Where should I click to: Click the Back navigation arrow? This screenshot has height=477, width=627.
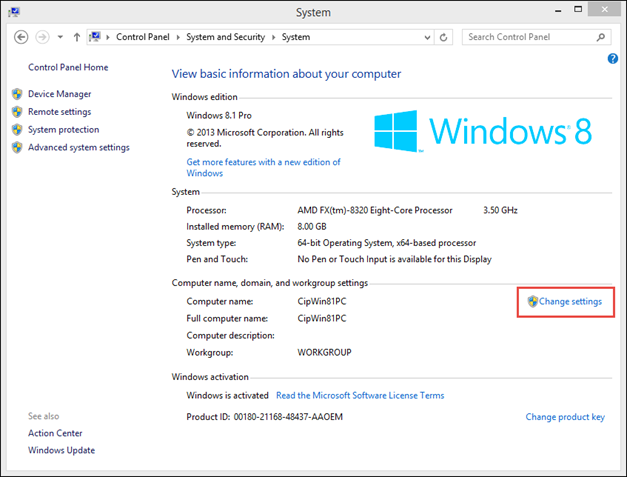click(21, 37)
